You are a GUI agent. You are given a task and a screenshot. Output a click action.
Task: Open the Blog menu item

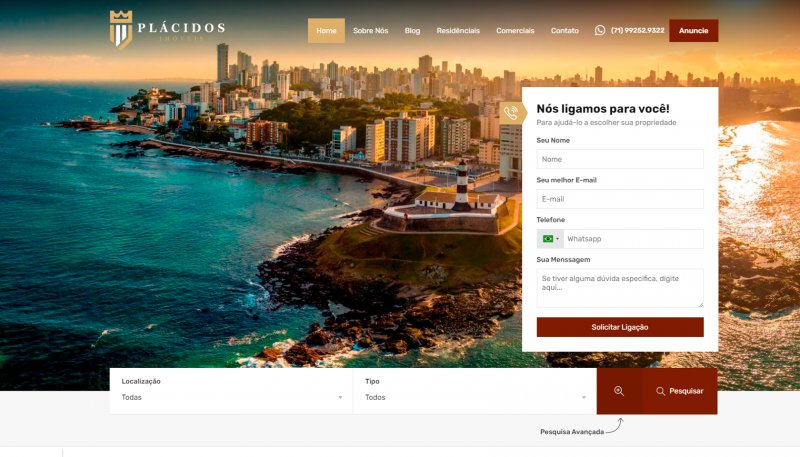412,30
